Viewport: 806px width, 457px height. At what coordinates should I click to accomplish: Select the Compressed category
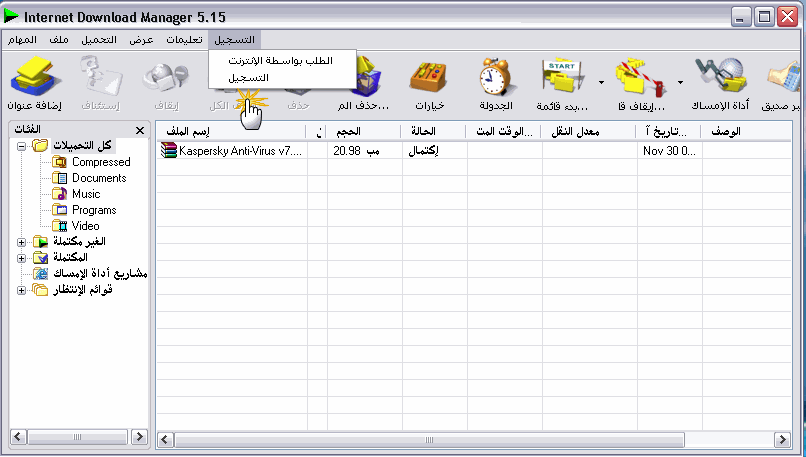click(101, 162)
